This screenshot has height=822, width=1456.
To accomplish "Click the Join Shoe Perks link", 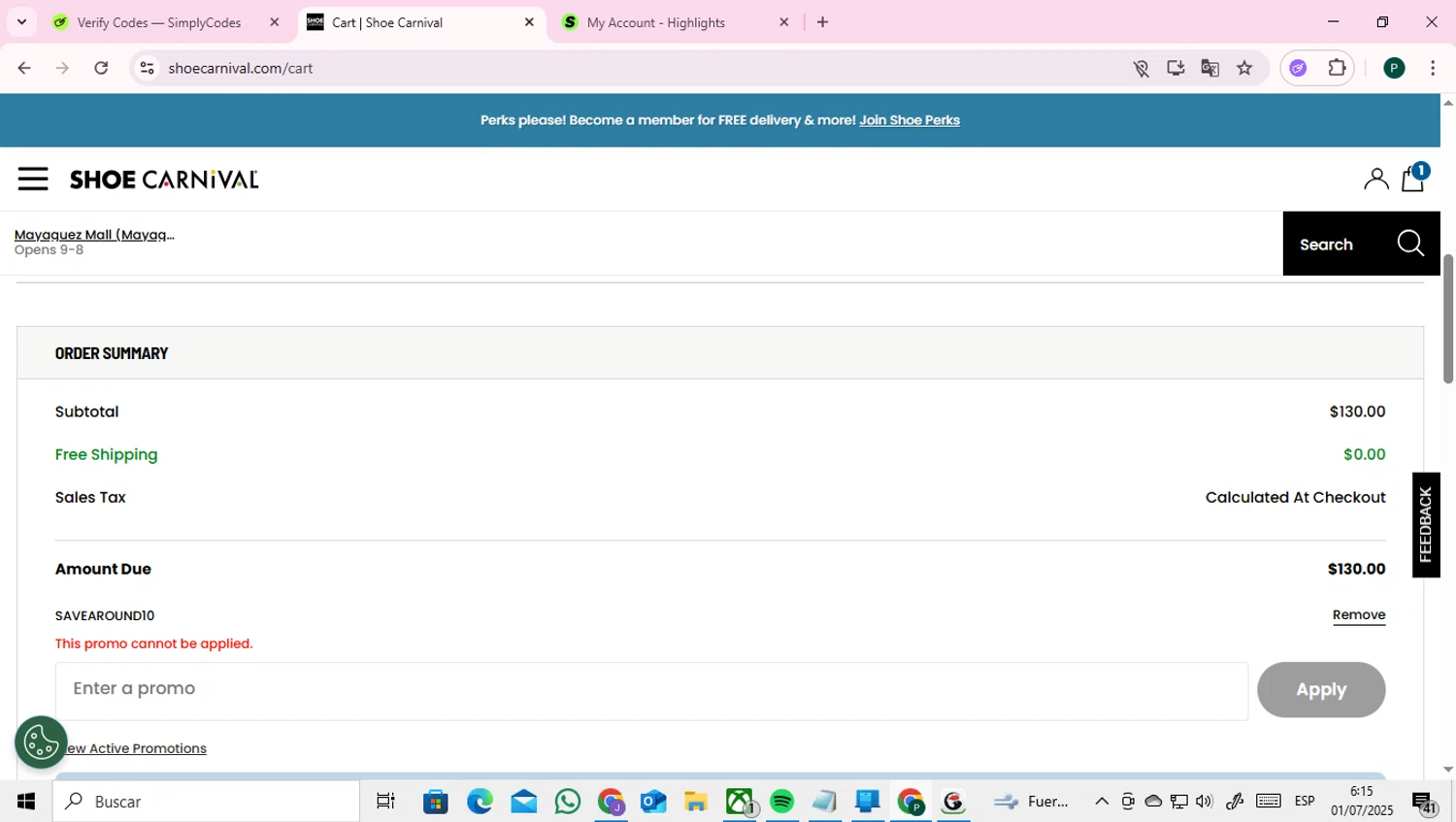I will (910, 120).
